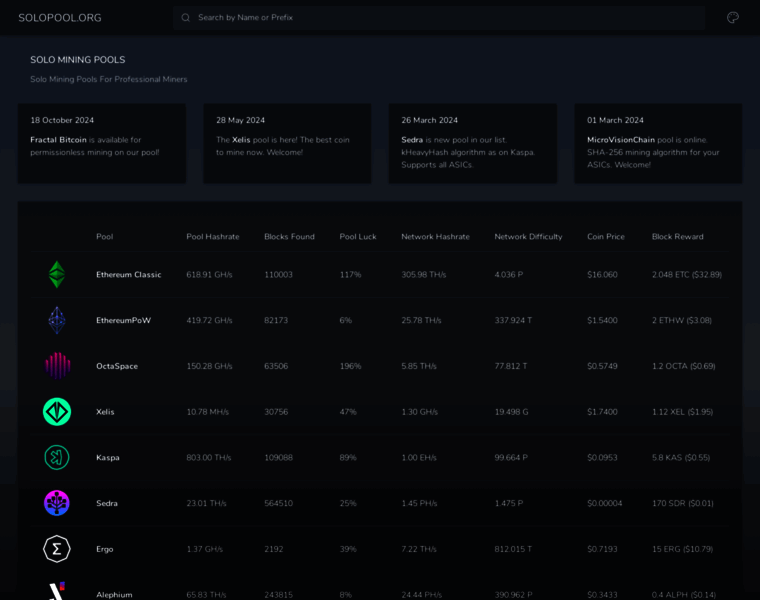Image resolution: width=760 pixels, height=600 pixels.
Task: Open the Sedra link in news card
Action: 412,140
